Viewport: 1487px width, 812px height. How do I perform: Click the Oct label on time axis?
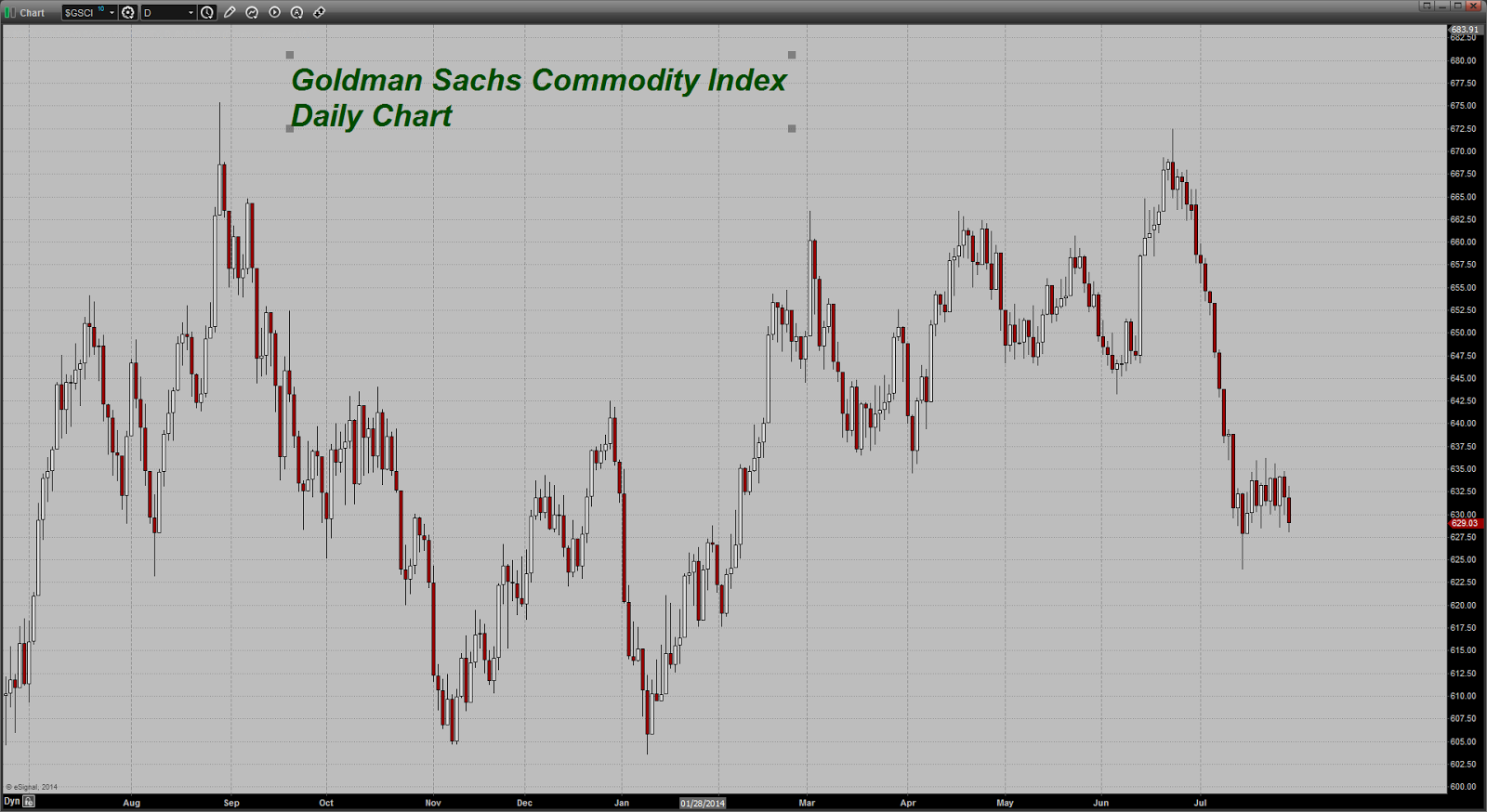(x=326, y=803)
